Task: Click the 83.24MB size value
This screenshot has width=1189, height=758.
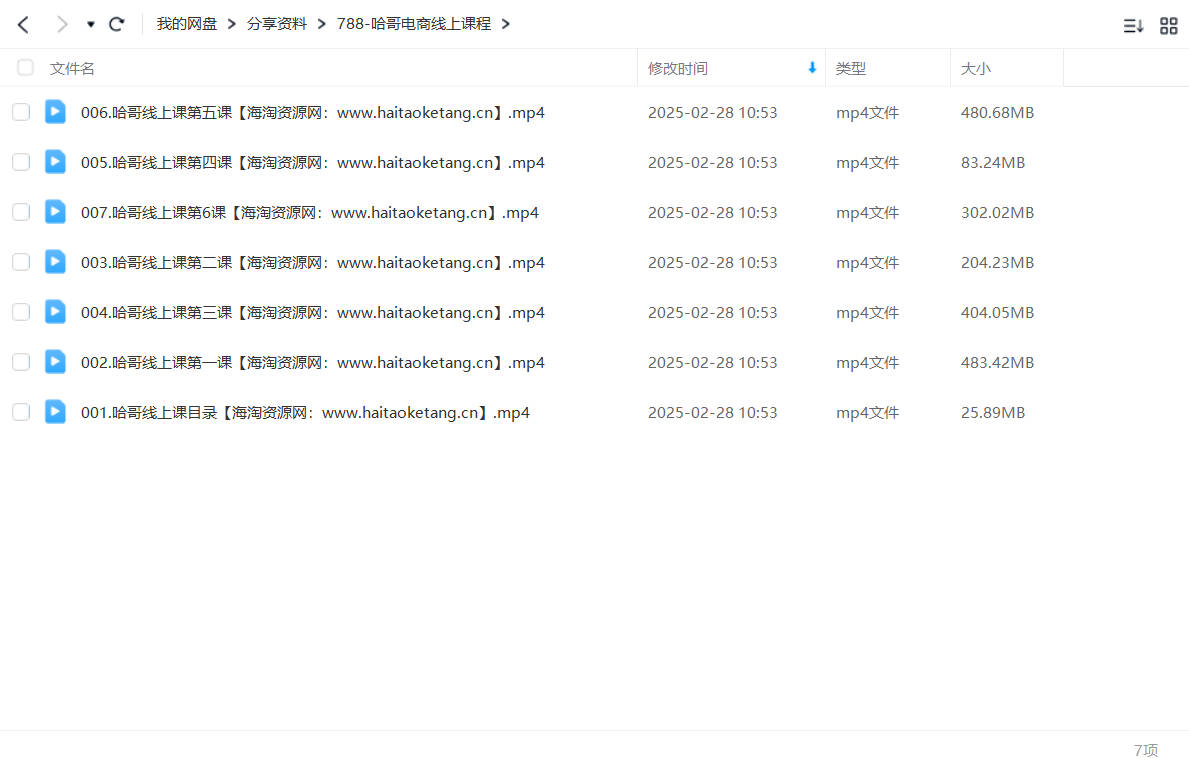Action: [993, 163]
